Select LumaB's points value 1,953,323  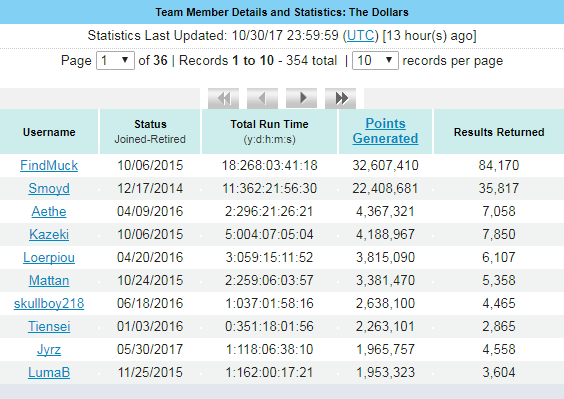click(x=385, y=373)
